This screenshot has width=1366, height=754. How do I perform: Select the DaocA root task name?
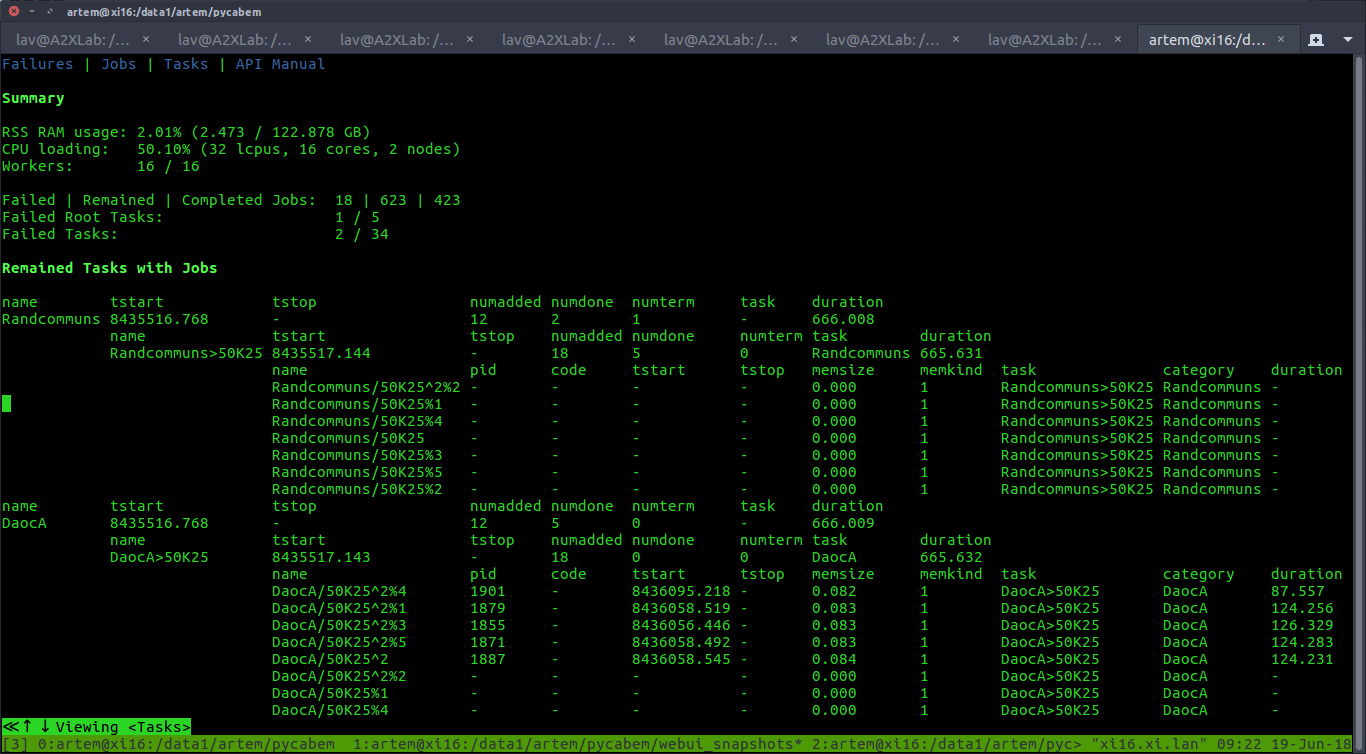pyautogui.click(x=24, y=523)
